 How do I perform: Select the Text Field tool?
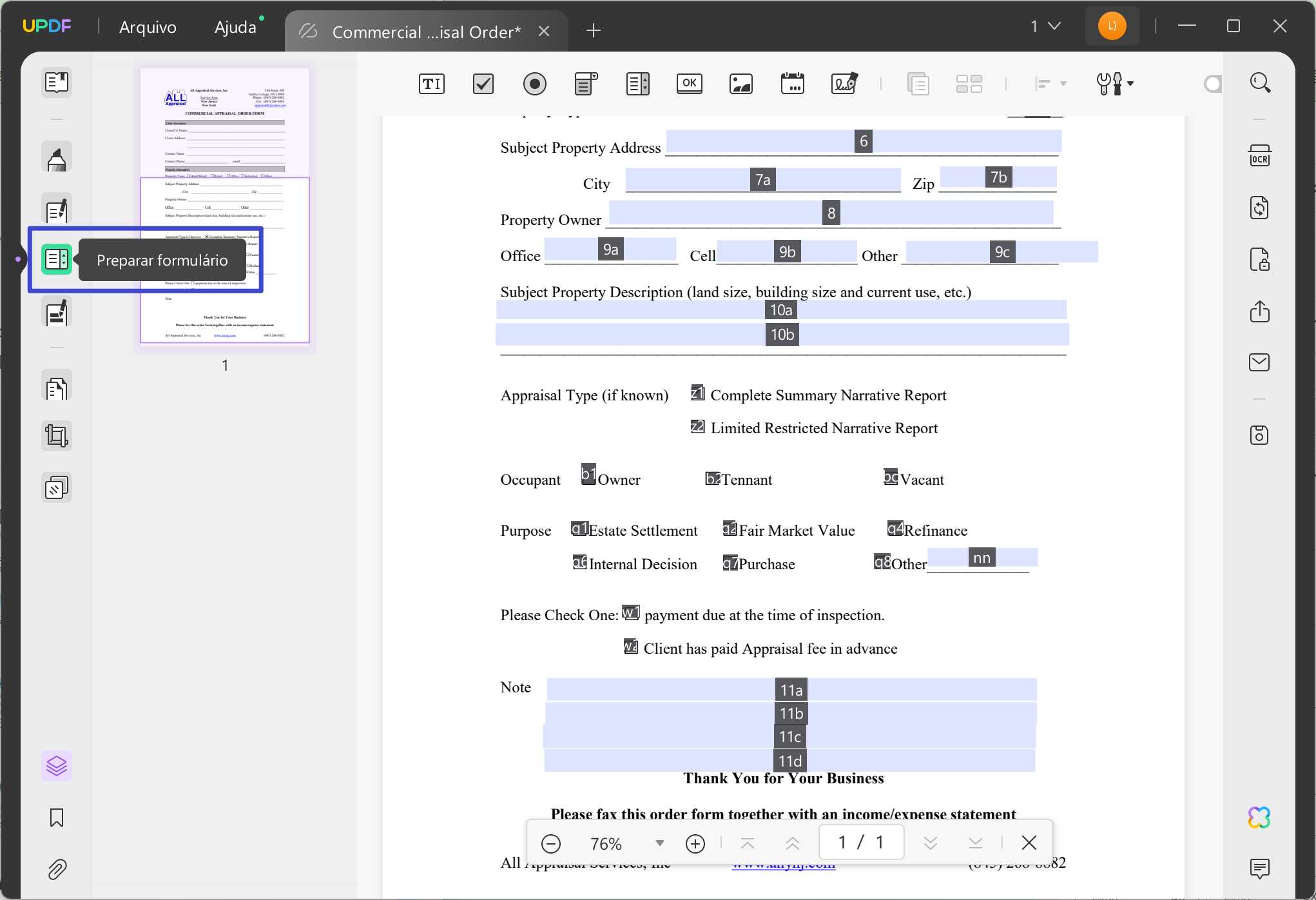431,84
